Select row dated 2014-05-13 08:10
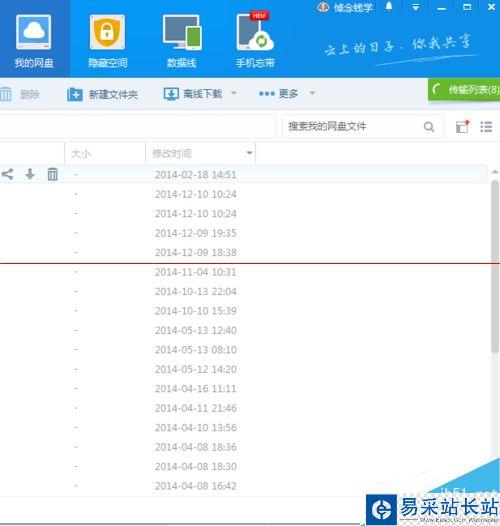This screenshot has width=500, height=526. click(244, 350)
